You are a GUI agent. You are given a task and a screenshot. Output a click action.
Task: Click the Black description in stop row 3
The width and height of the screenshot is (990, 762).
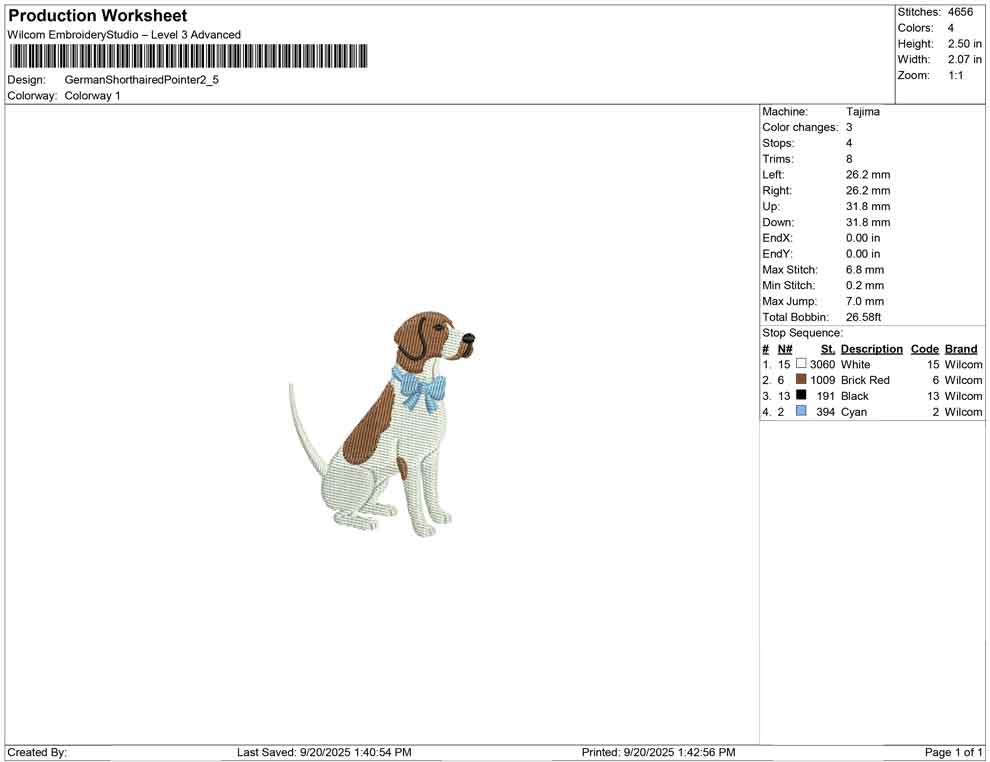click(x=855, y=396)
